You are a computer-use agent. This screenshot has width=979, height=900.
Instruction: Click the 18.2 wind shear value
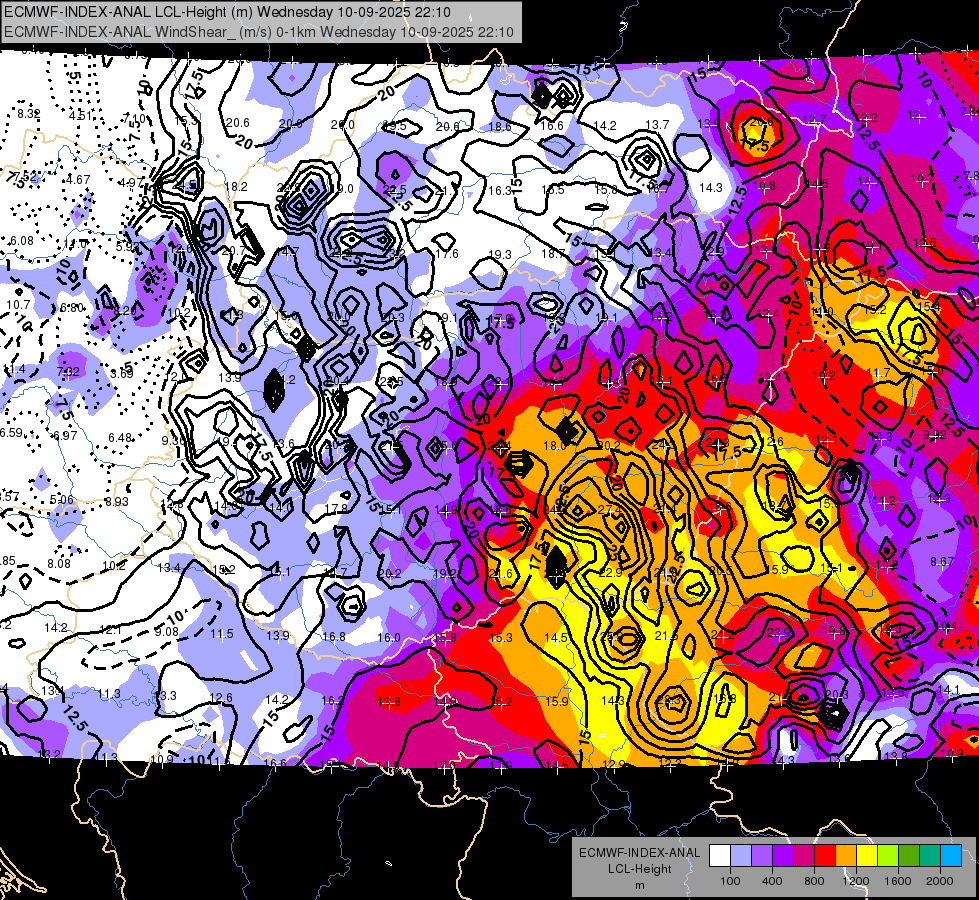(236, 186)
